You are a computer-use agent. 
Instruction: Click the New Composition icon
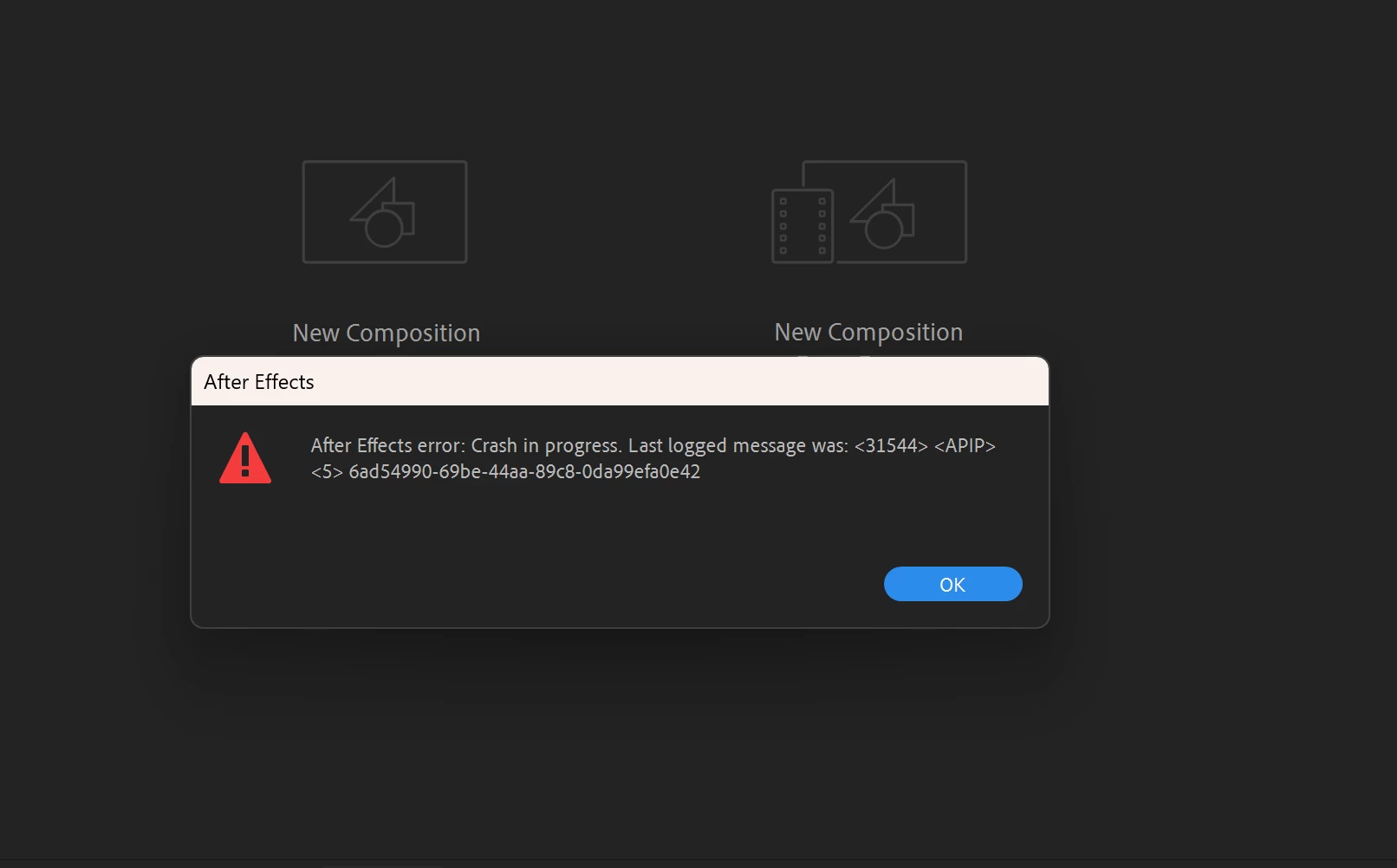tap(385, 211)
